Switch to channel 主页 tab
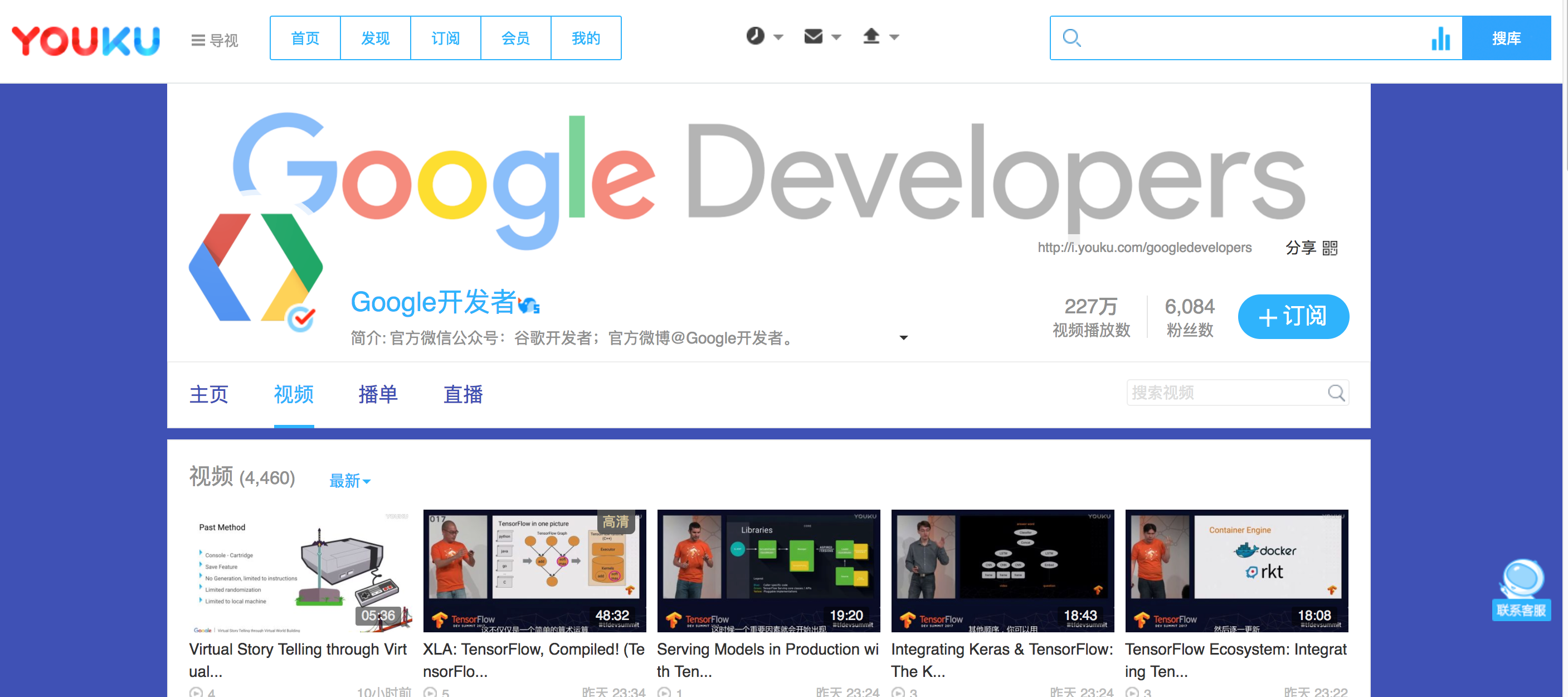 [x=209, y=394]
